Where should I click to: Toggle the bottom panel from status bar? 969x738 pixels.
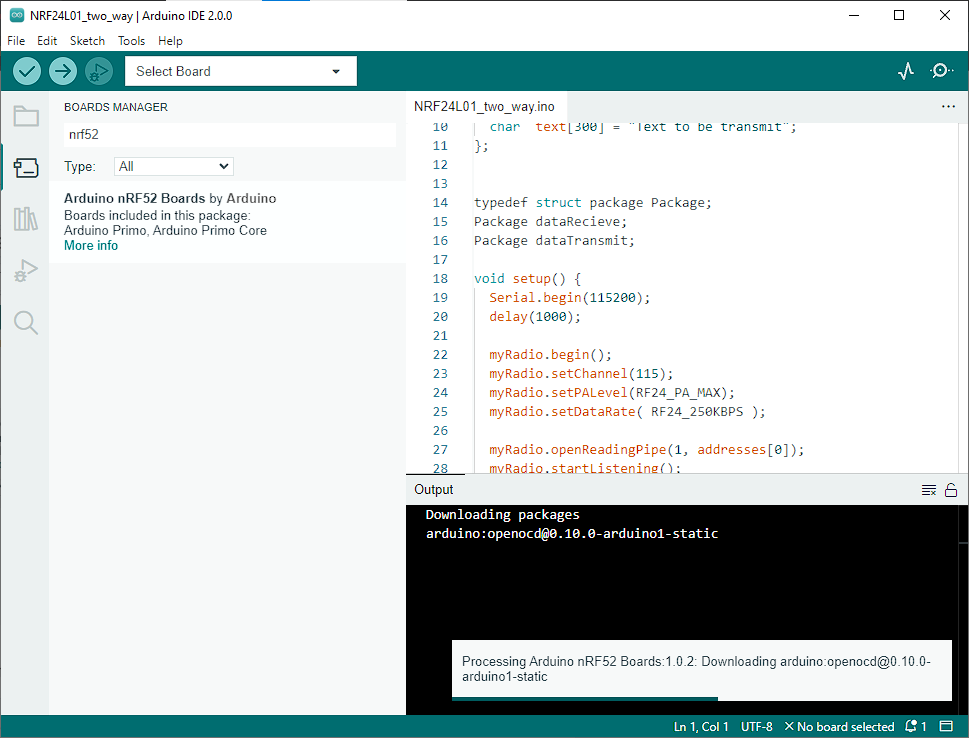(946, 726)
